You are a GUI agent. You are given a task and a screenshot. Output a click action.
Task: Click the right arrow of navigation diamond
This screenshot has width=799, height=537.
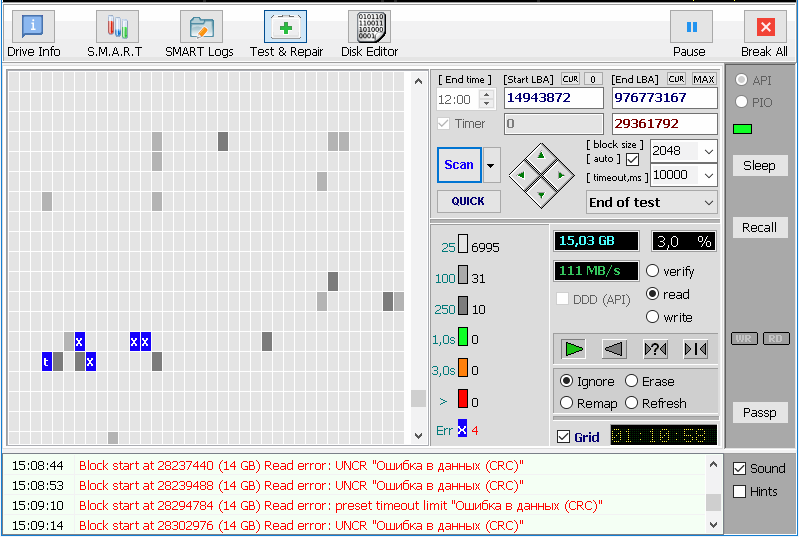561,175
